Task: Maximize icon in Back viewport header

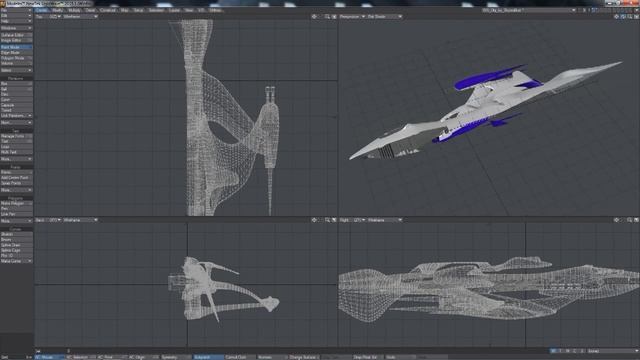Action: (x=334, y=220)
